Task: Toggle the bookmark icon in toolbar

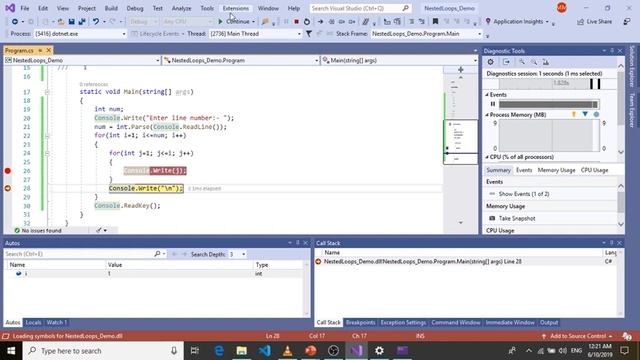Action: (x=435, y=22)
